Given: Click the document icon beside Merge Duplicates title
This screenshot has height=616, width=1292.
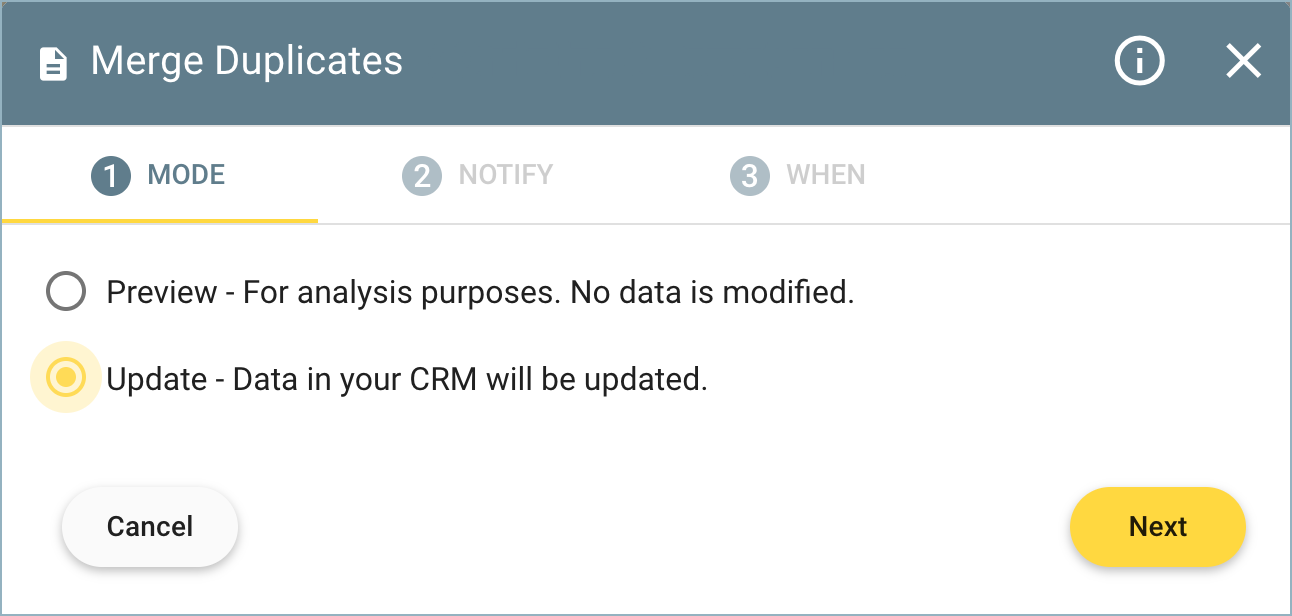Looking at the screenshot, I should tap(52, 62).
